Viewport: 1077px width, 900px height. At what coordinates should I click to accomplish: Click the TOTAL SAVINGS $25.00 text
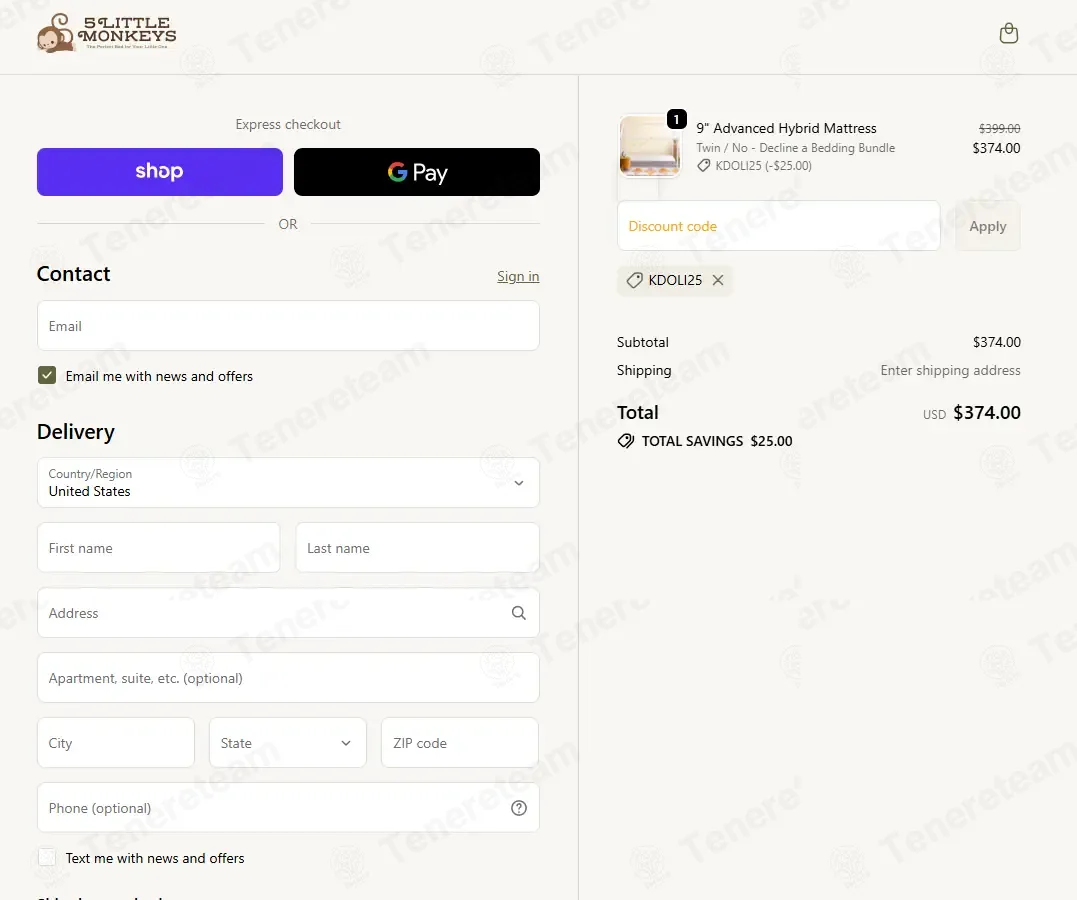[716, 441]
